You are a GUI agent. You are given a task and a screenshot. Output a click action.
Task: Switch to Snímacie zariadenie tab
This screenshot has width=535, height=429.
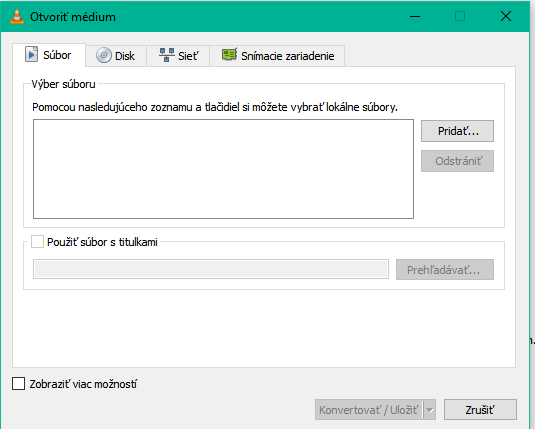[277, 56]
